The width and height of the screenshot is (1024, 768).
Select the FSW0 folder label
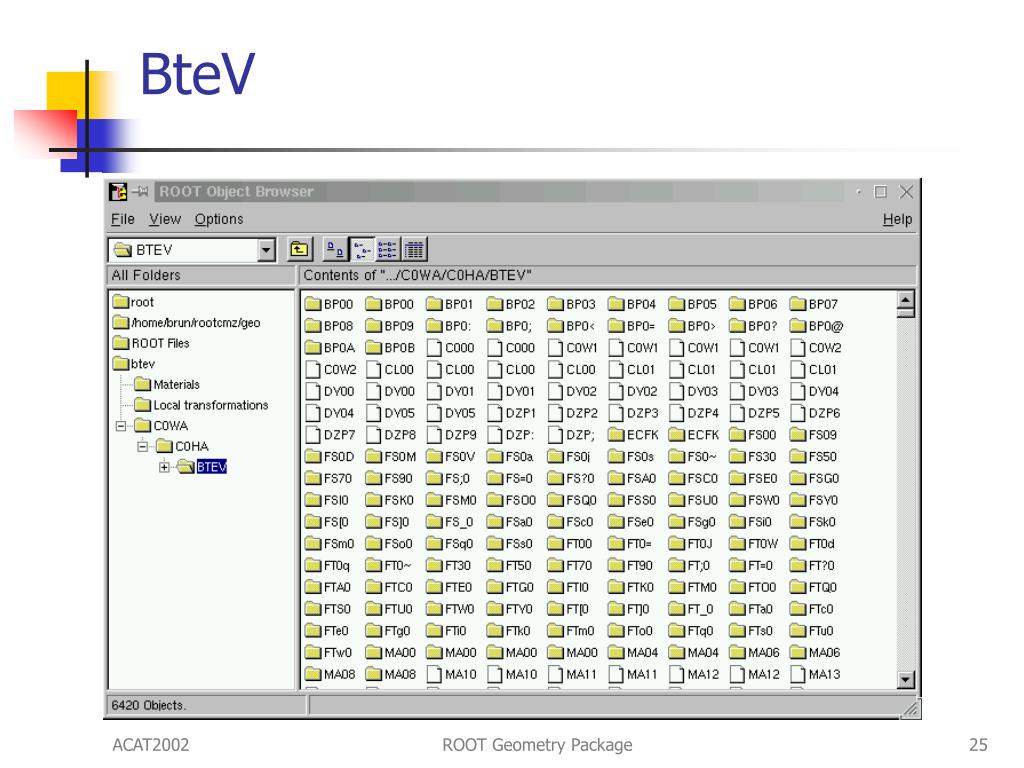[764, 500]
